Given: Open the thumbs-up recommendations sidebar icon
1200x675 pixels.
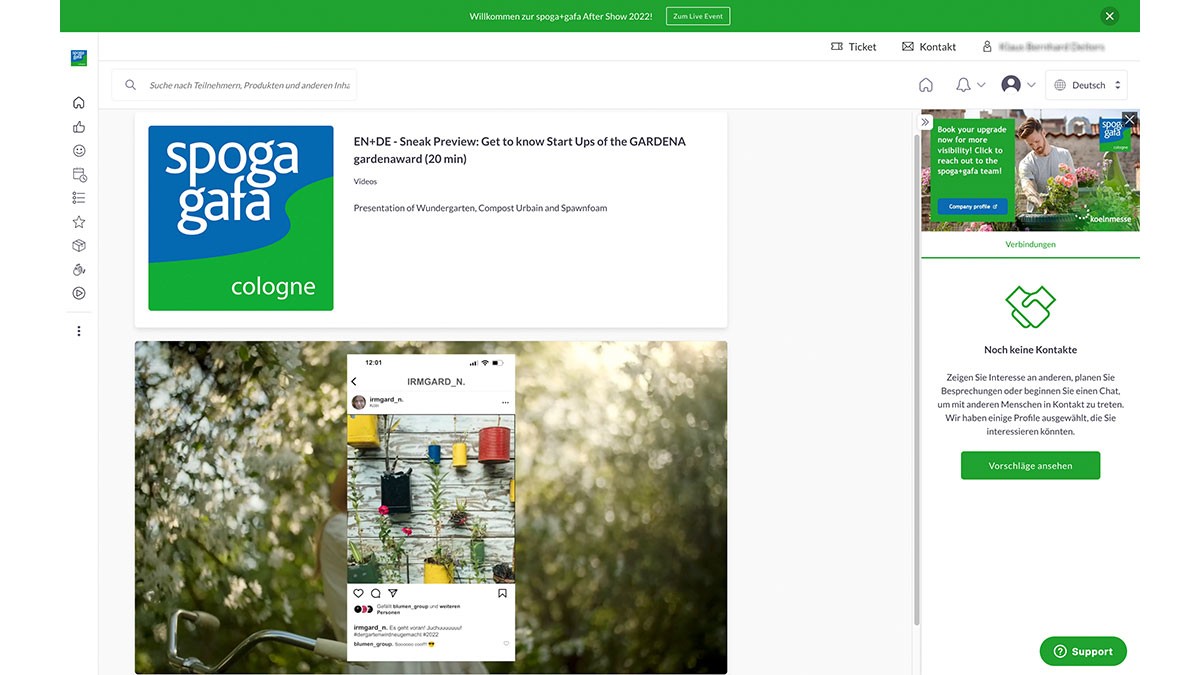Looking at the screenshot, I should [79, 127].
